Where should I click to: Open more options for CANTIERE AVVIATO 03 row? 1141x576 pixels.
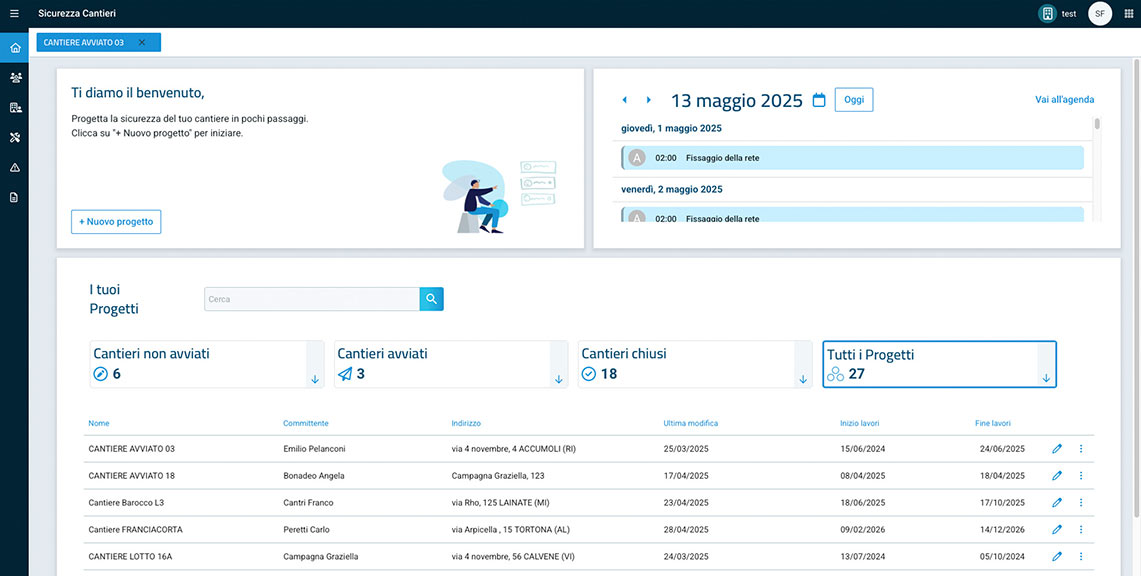tap(1081, 449)
